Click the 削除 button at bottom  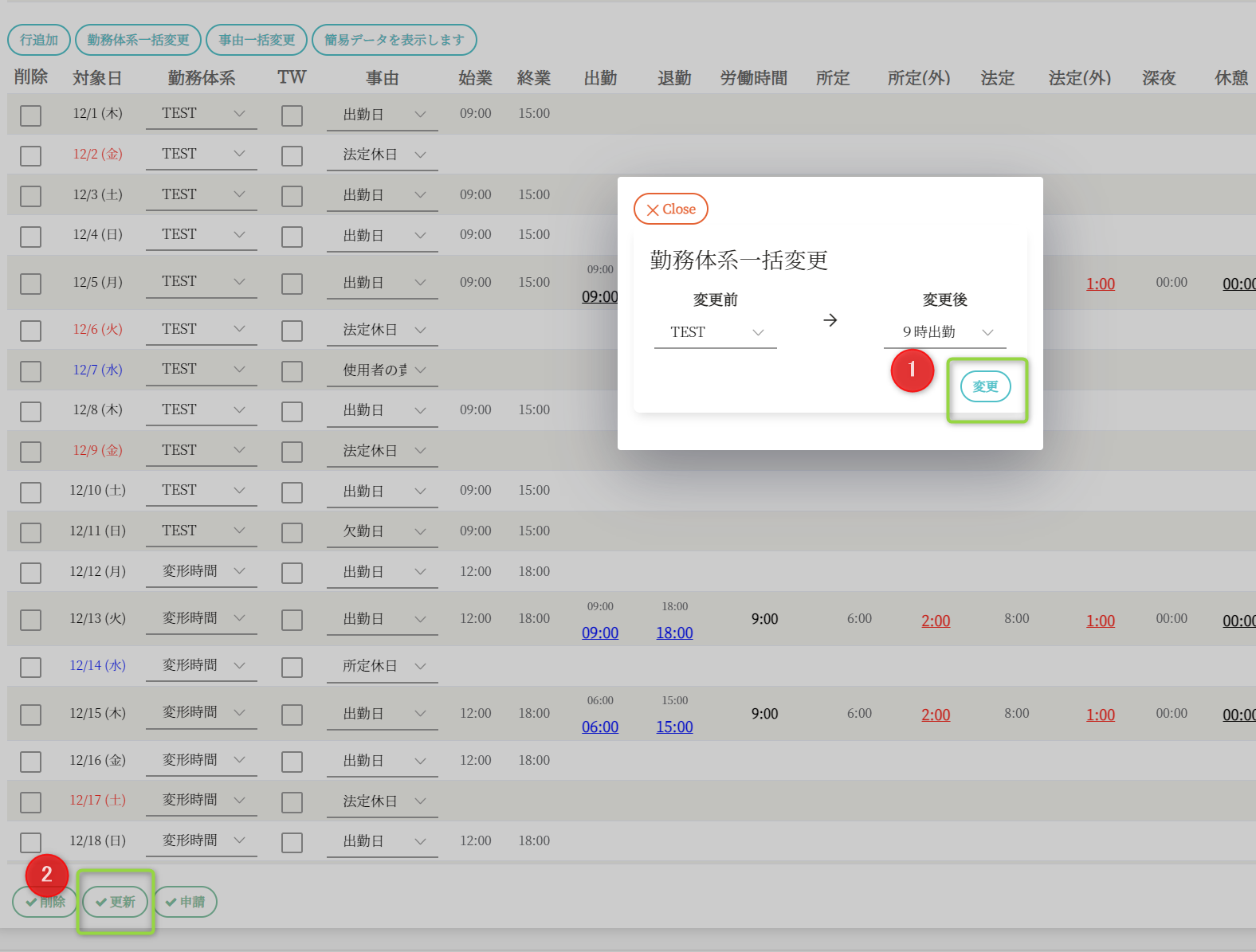[45, 902]
